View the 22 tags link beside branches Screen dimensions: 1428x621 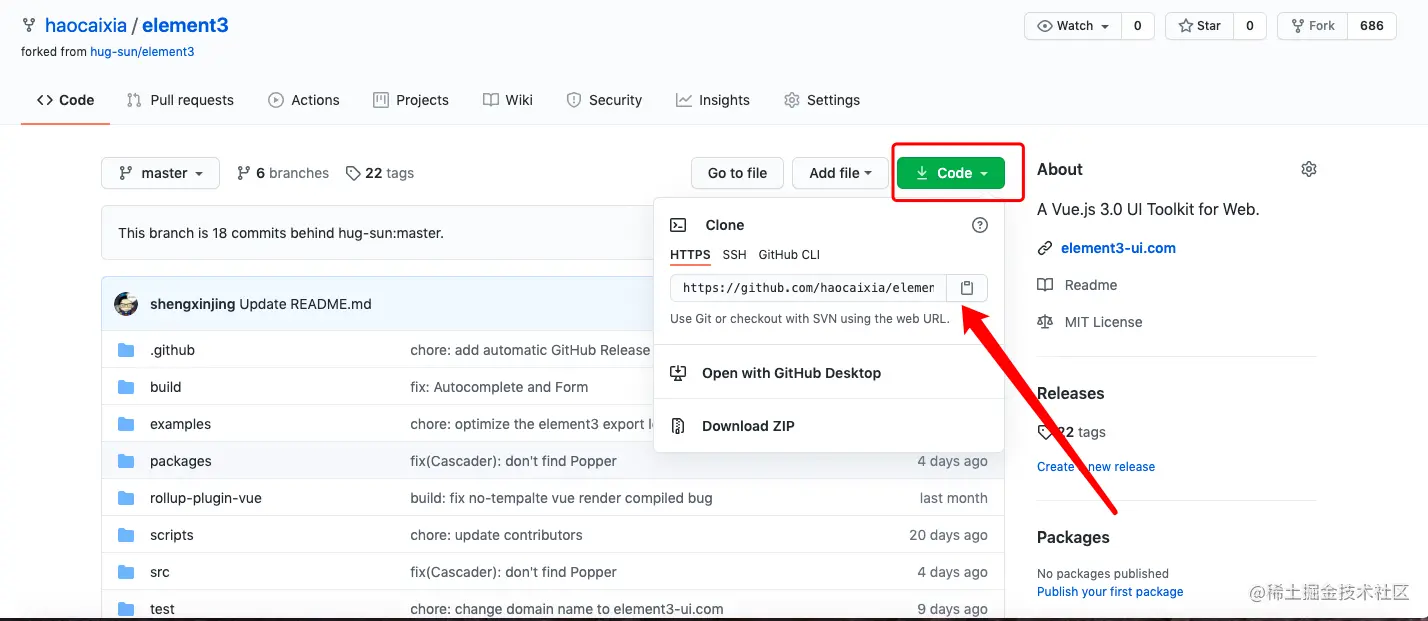380,173
